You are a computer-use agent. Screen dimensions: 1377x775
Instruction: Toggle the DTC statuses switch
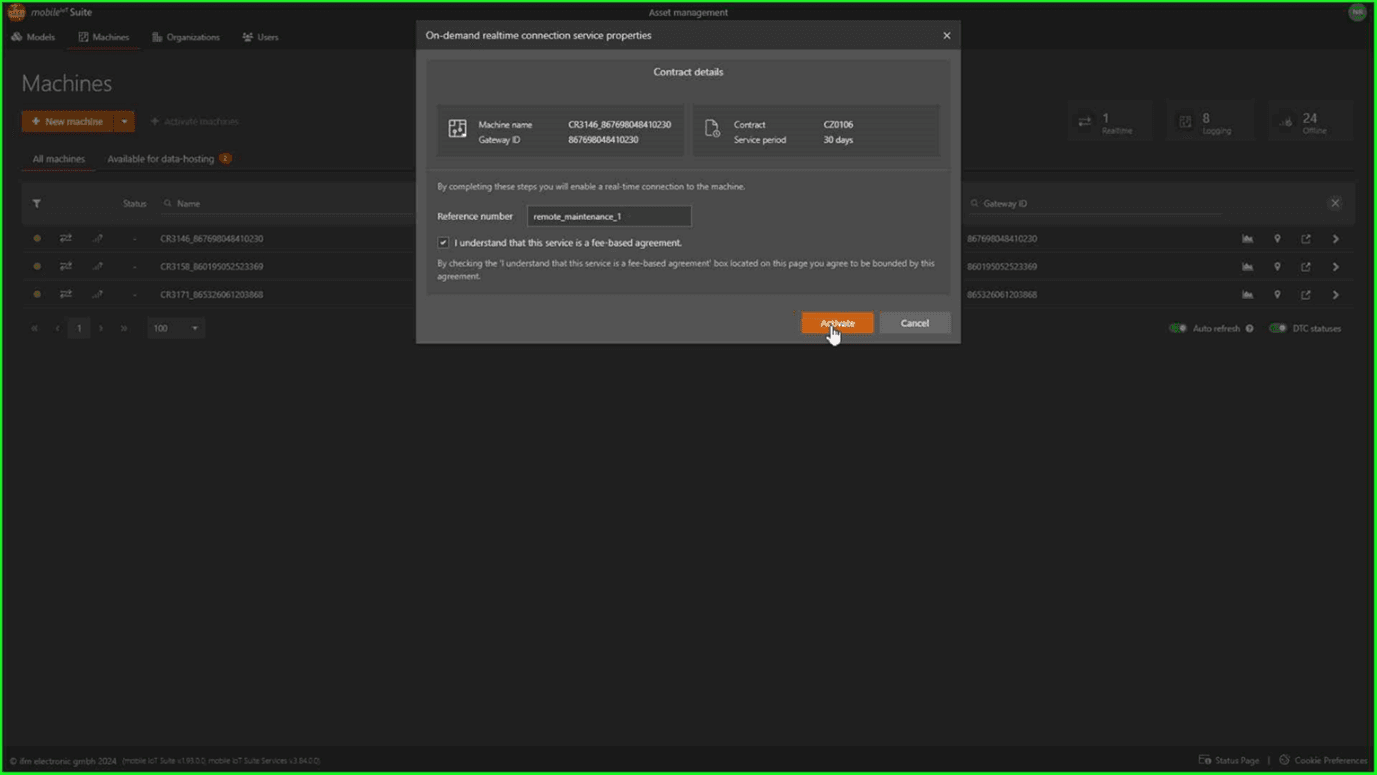coord(1277,328)
